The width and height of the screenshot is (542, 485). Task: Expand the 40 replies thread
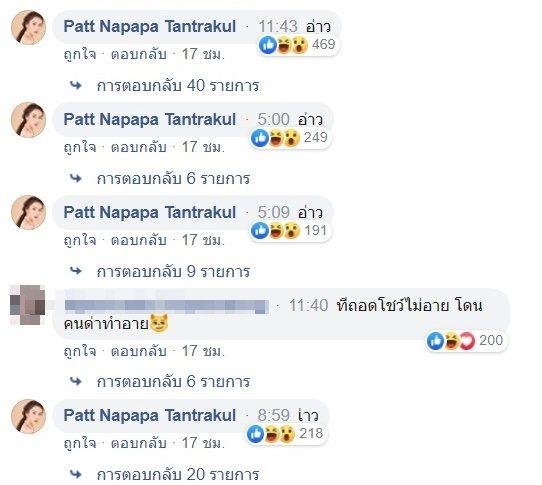[178, 86]
